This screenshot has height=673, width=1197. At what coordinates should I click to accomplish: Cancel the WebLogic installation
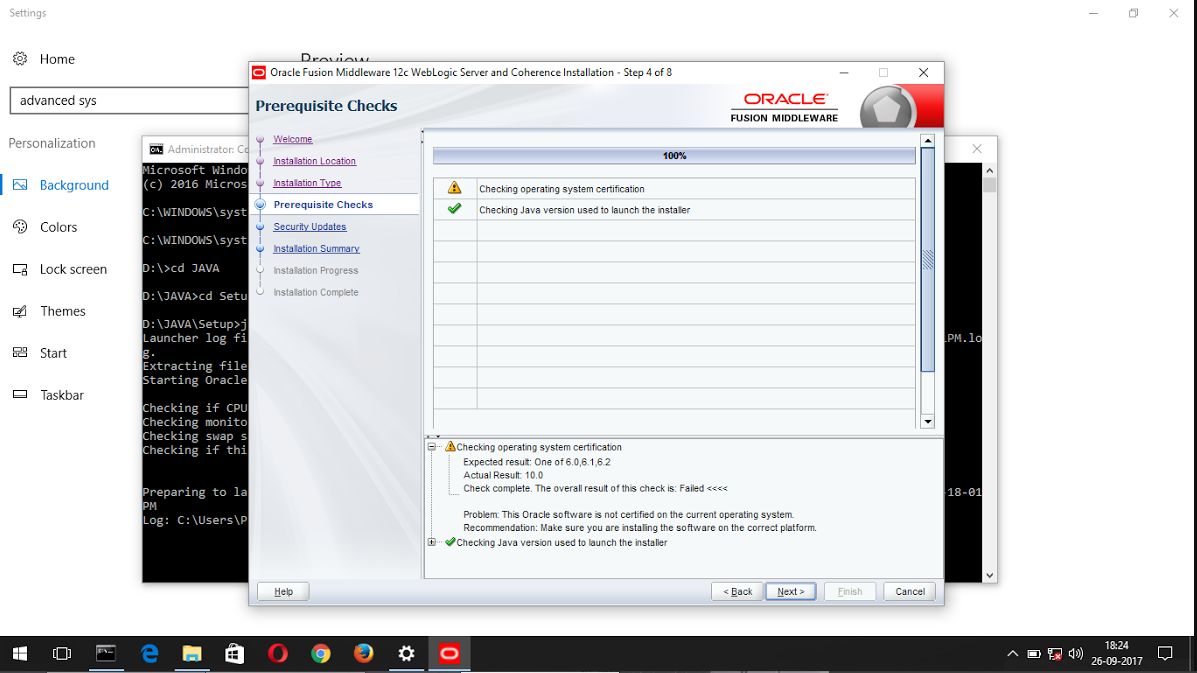(x=909, y=591)
